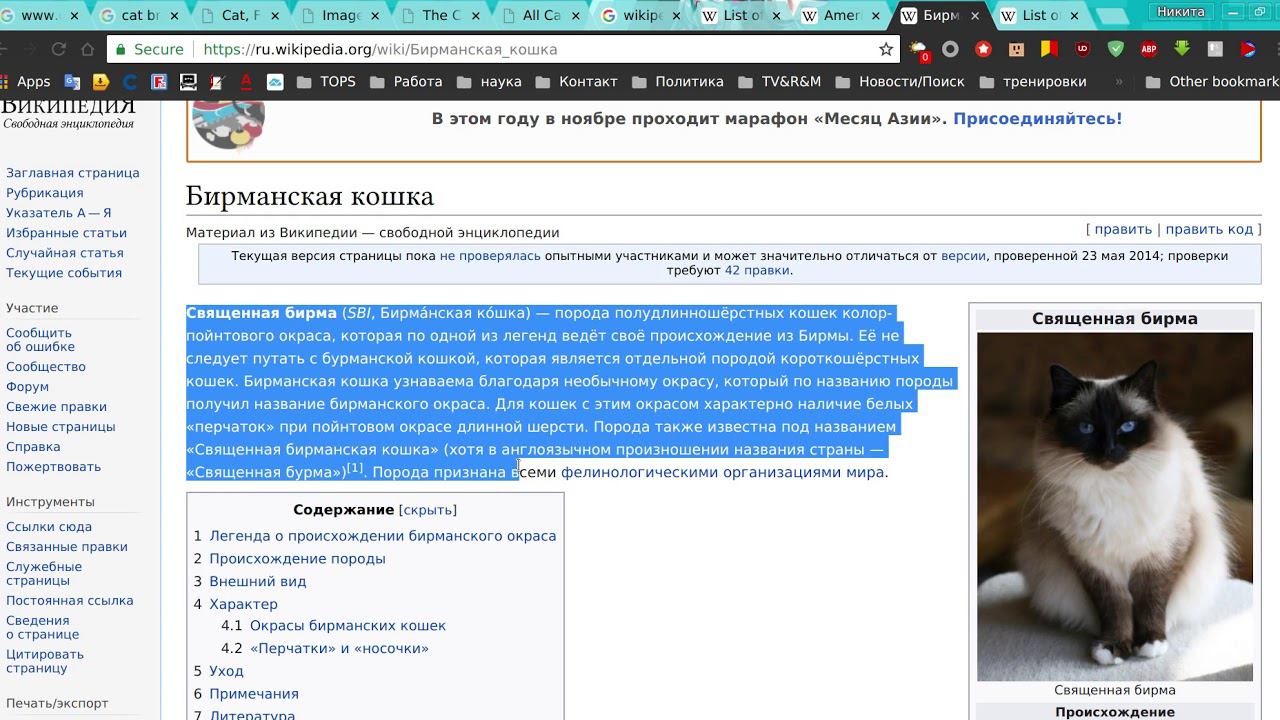
Task: Open the Политика bookmarks folder
Action: (677, 82)
